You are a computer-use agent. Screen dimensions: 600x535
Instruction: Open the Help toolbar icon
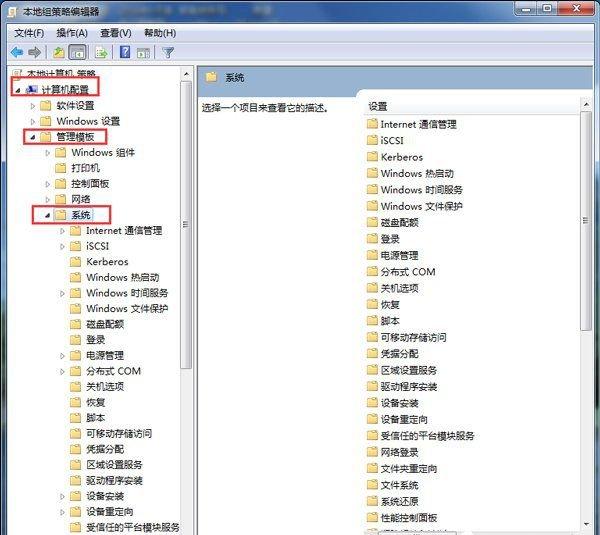[x=125, y=52]
